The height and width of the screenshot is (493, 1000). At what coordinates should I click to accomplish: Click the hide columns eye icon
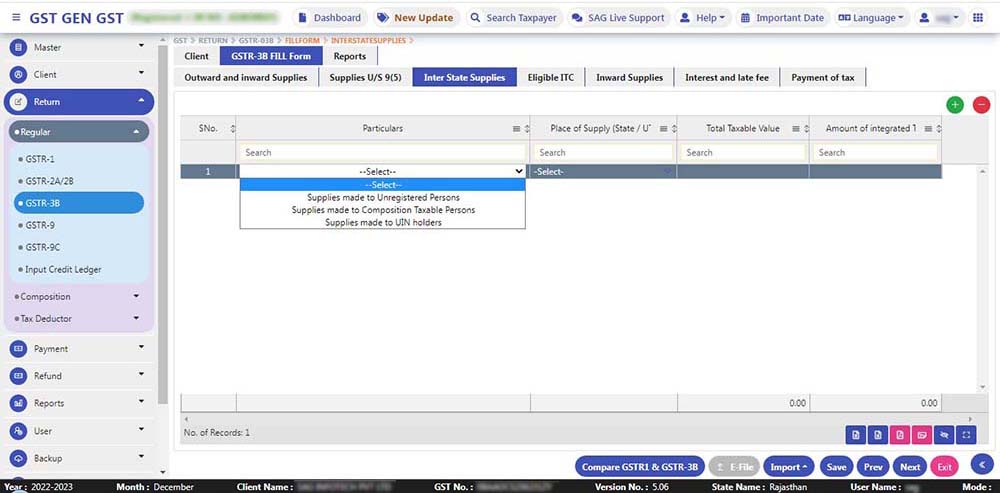(943, 434)
